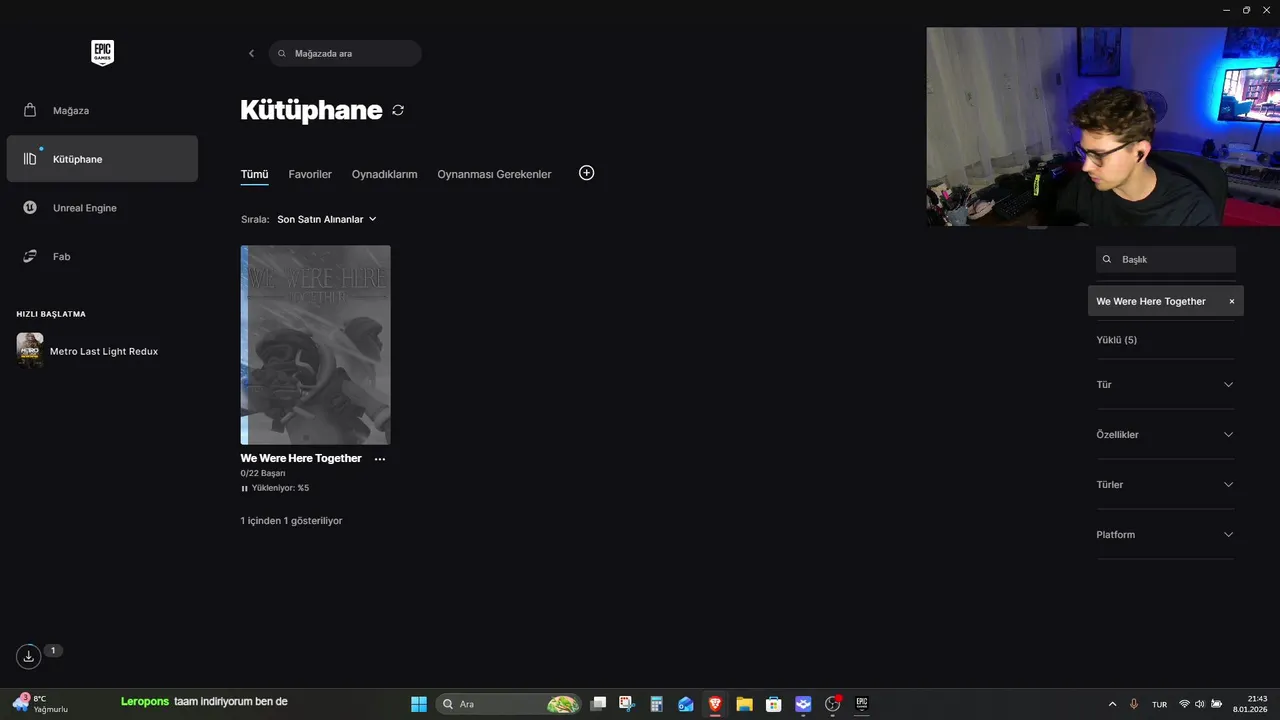Click the taskbar Ara search box
Image resolution: width=1280 pixels, height=720 pixels.
click(510, 704)
